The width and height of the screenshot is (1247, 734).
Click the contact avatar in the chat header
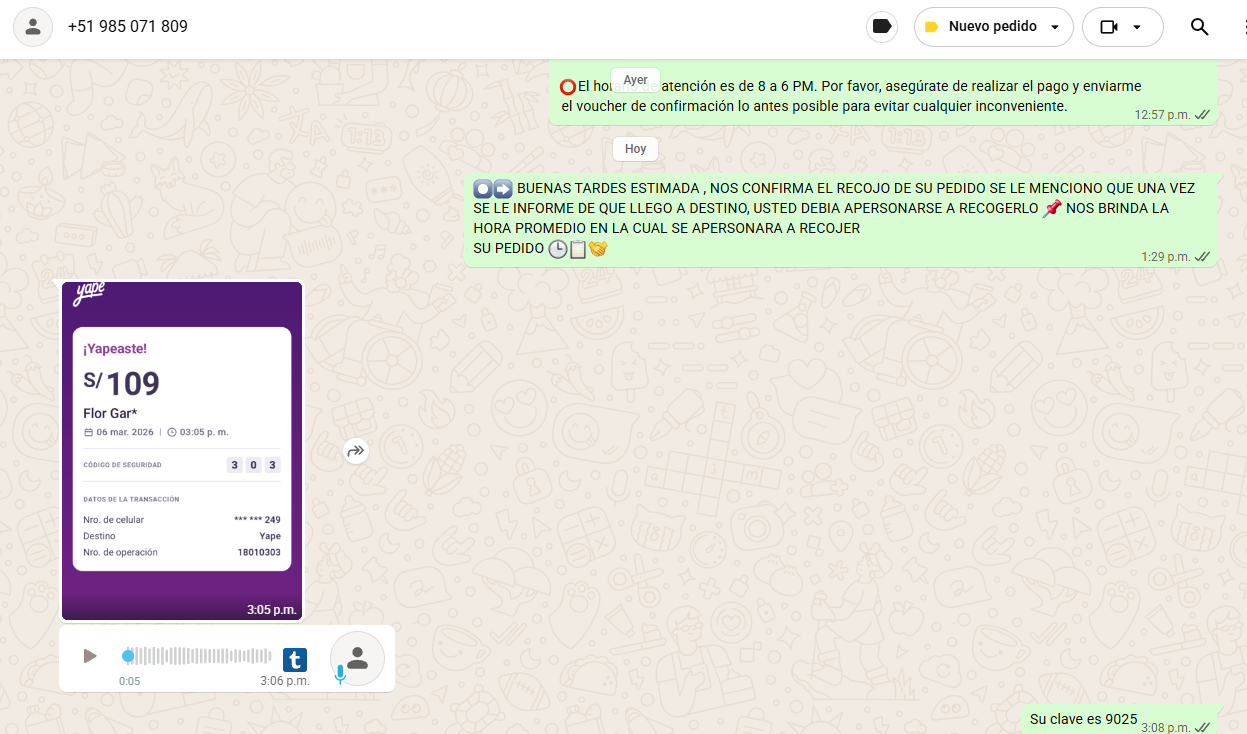click(x=33, y=27)
